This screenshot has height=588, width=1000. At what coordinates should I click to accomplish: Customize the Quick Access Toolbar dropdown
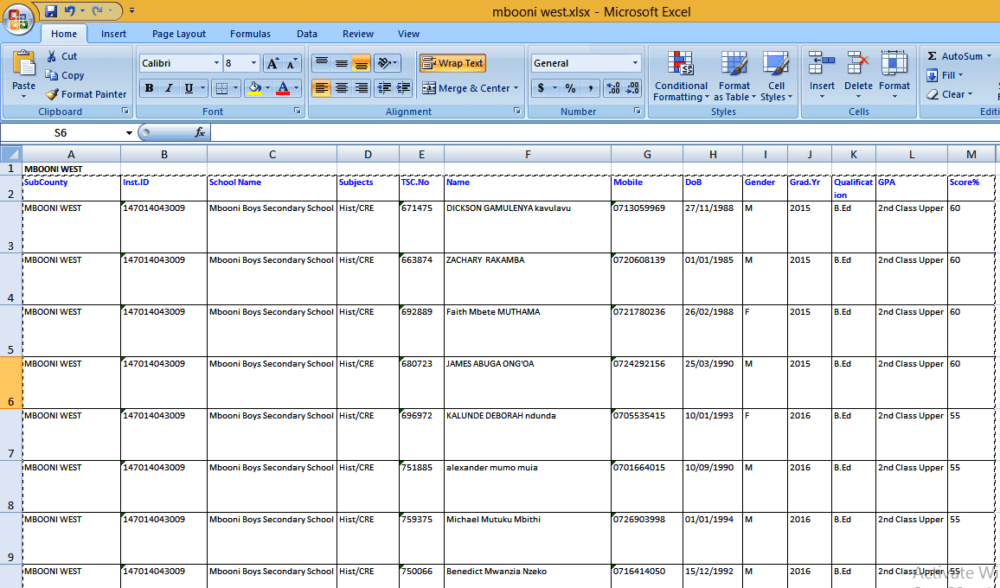tap(131, 11)
